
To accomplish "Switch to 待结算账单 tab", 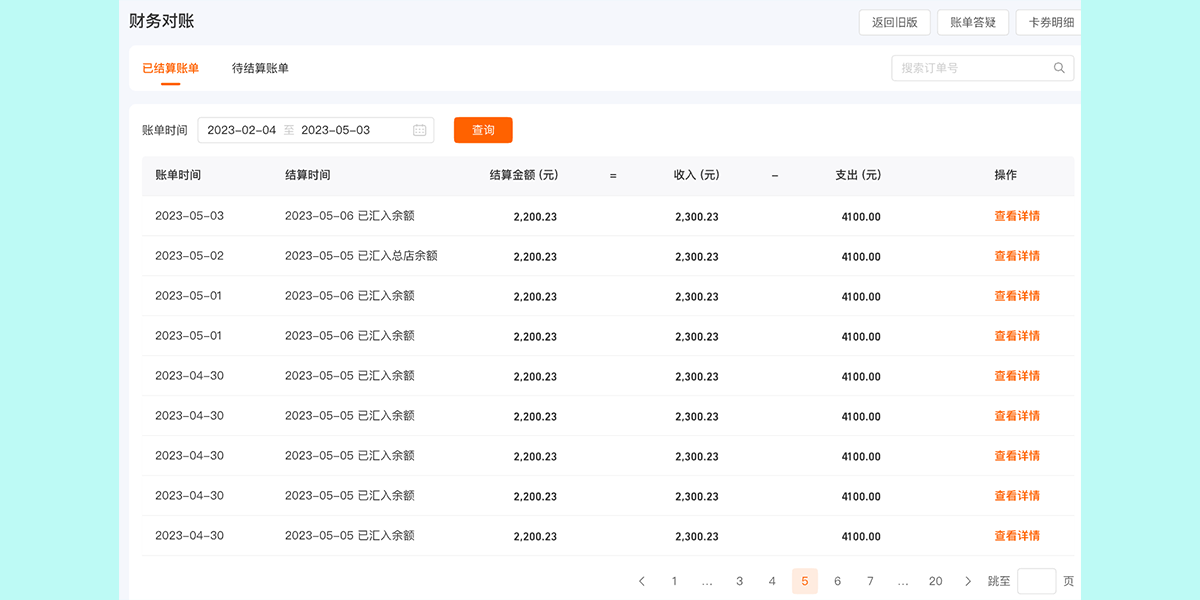I will tap(260, 68).
